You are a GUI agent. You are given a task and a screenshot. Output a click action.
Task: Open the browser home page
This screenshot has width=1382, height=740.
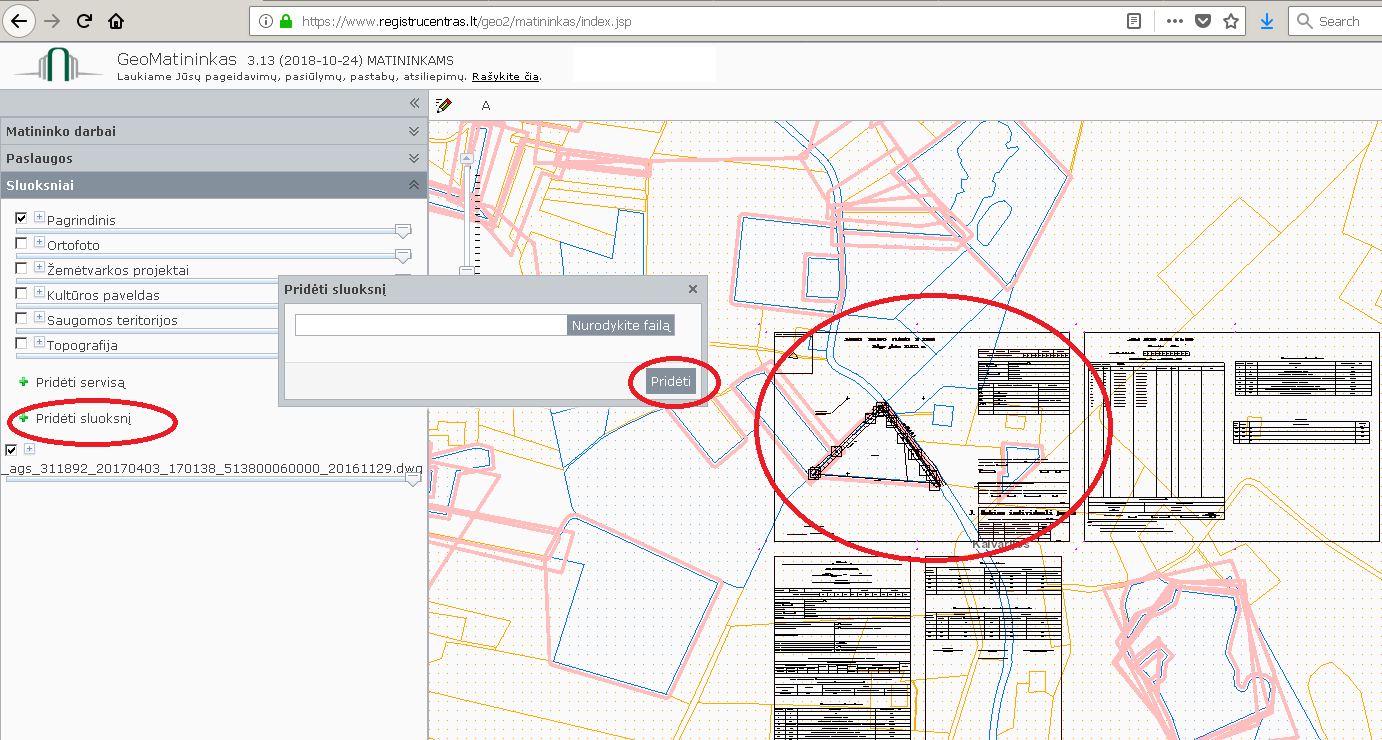coord(116,20)
